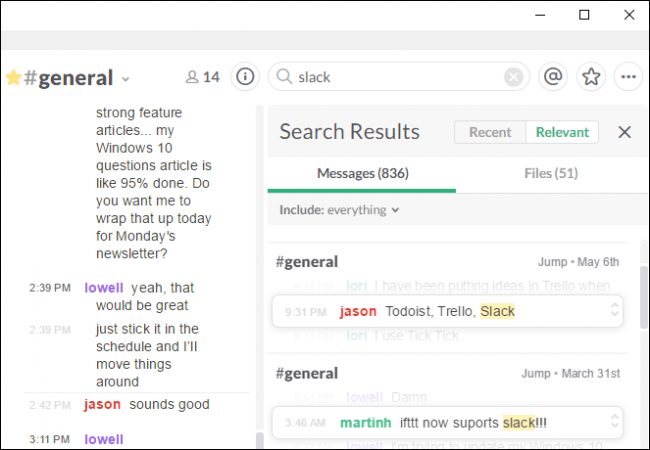Maximize the Slack window
Image resolution: width=650 pixels, height=450 pixels.
click(584, 15)
